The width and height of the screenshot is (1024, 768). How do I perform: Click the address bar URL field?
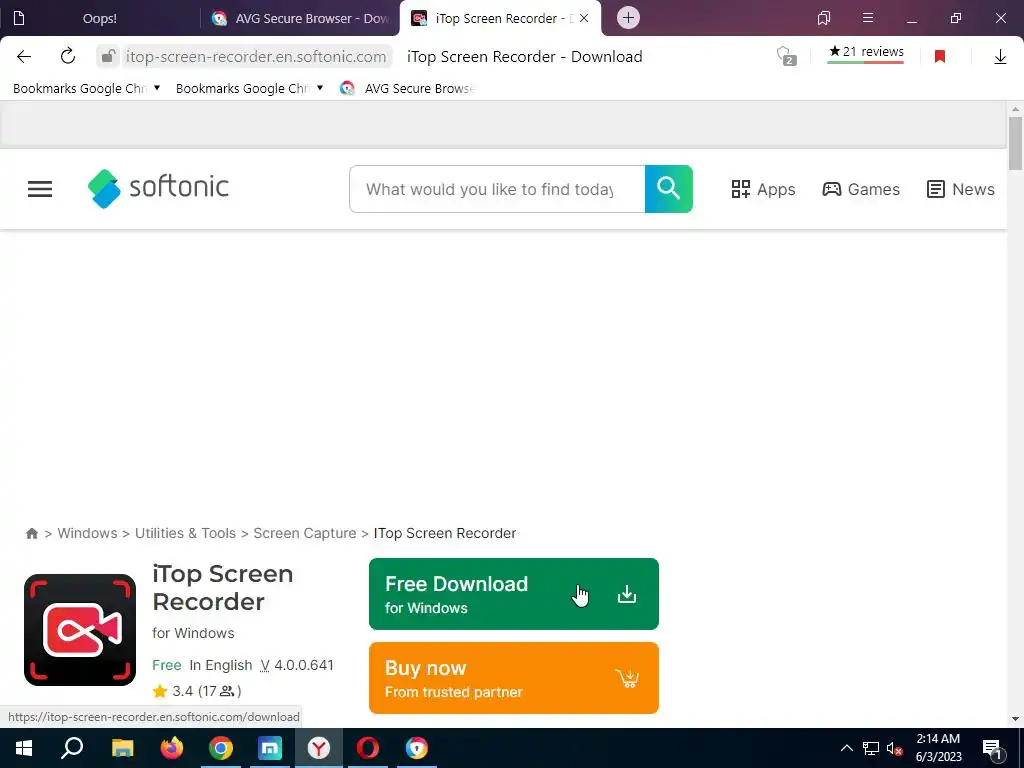(256, 57)
